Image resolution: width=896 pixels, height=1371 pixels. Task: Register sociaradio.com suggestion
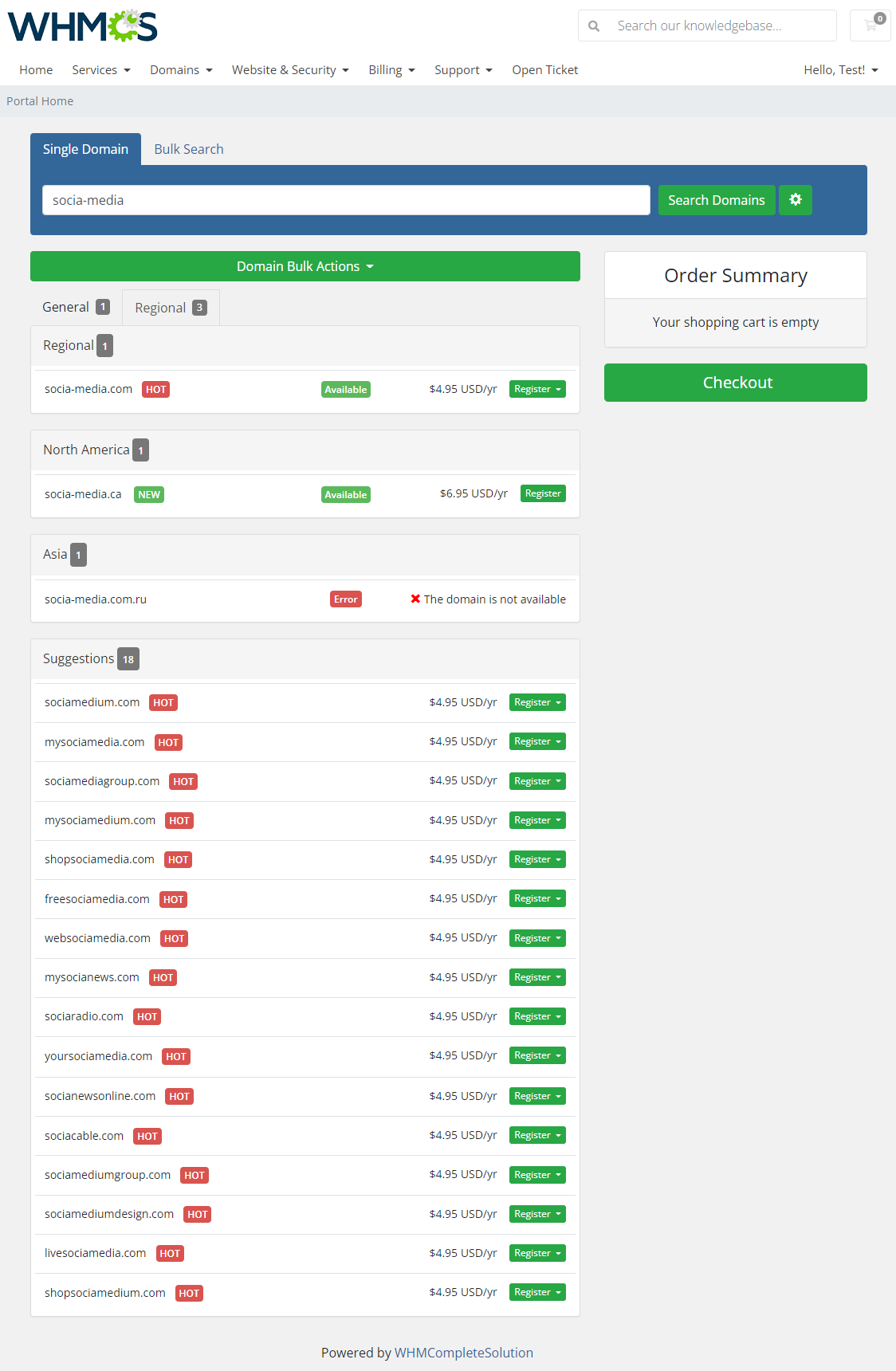tap(537, 1016)
